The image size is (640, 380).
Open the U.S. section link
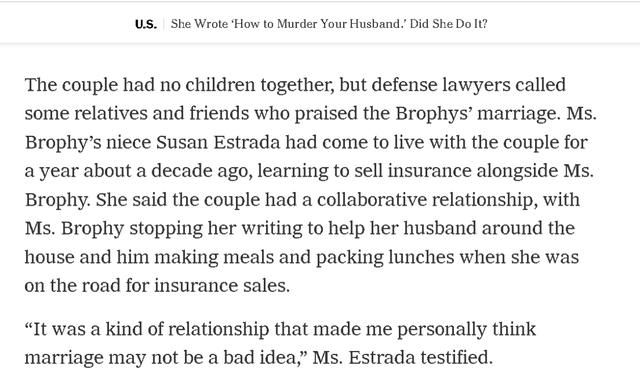pos(146,24)
